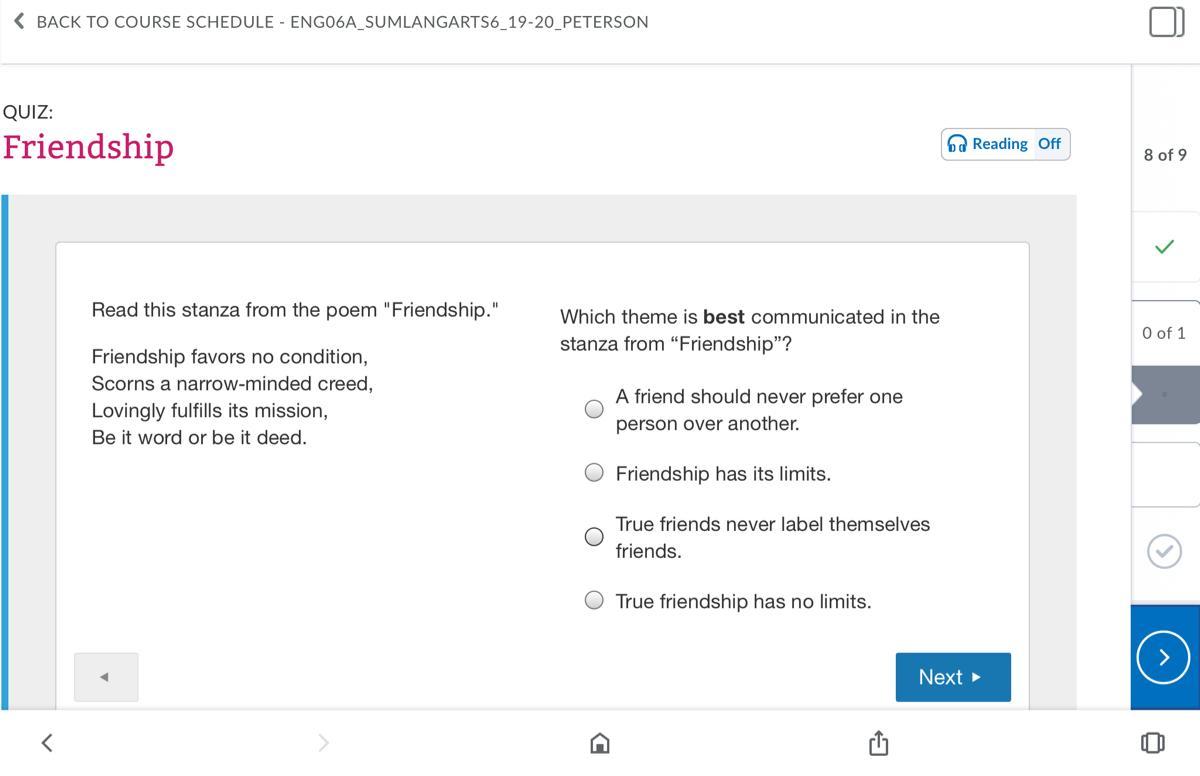Select "A friend should never prefer one person"

tap(594, 409)
